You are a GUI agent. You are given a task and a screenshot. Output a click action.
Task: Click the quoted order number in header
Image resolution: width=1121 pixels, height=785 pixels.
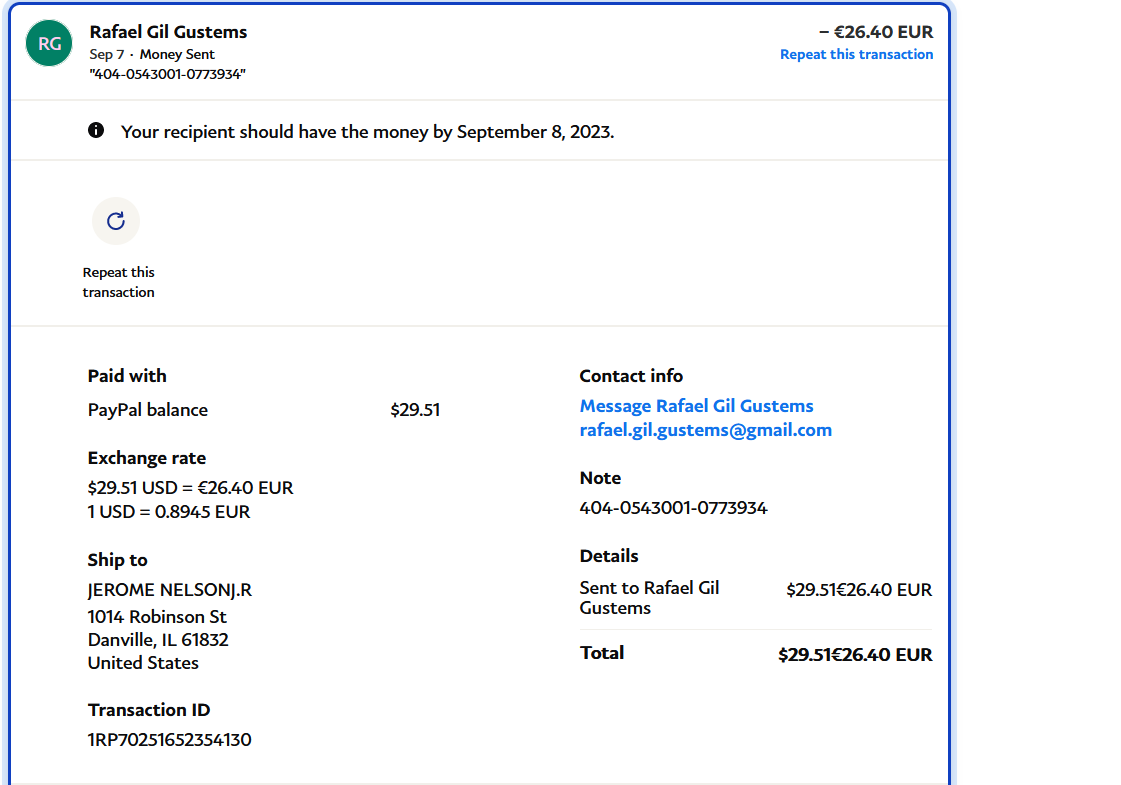pos(168,74)
